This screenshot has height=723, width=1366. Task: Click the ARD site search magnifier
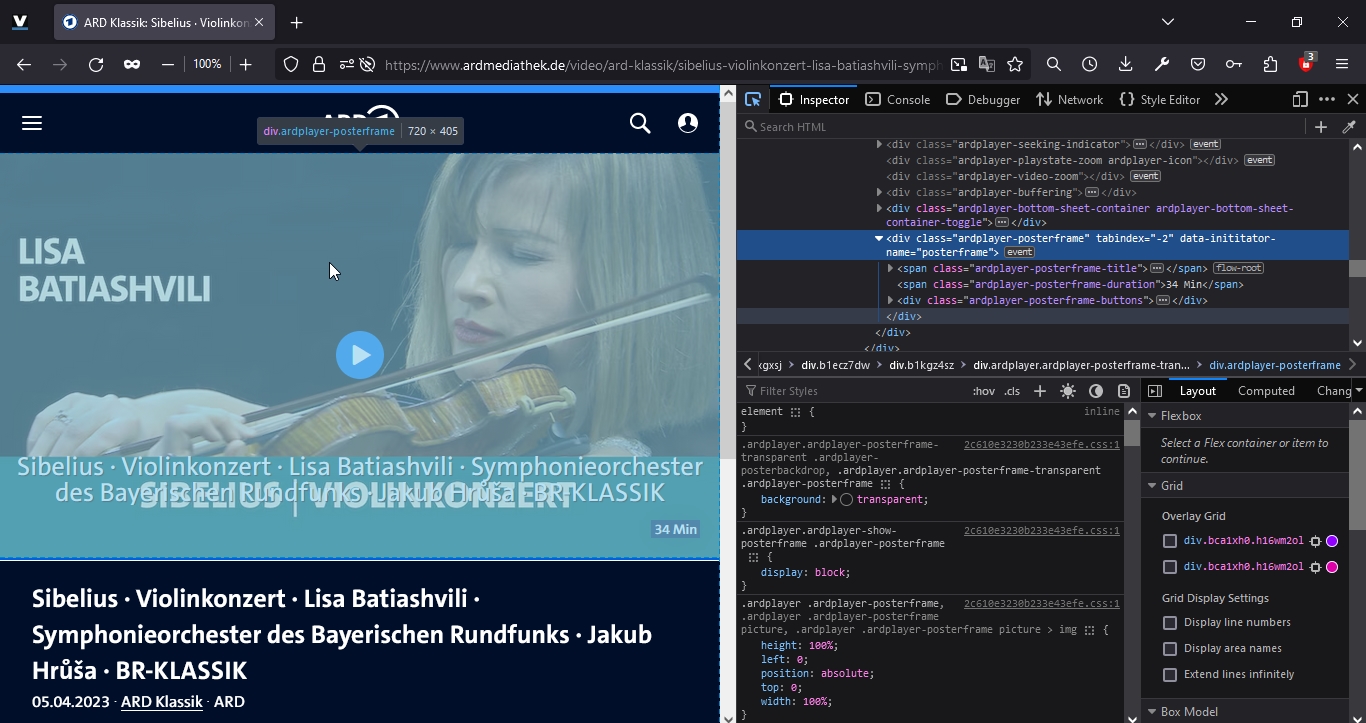(640, 123)
